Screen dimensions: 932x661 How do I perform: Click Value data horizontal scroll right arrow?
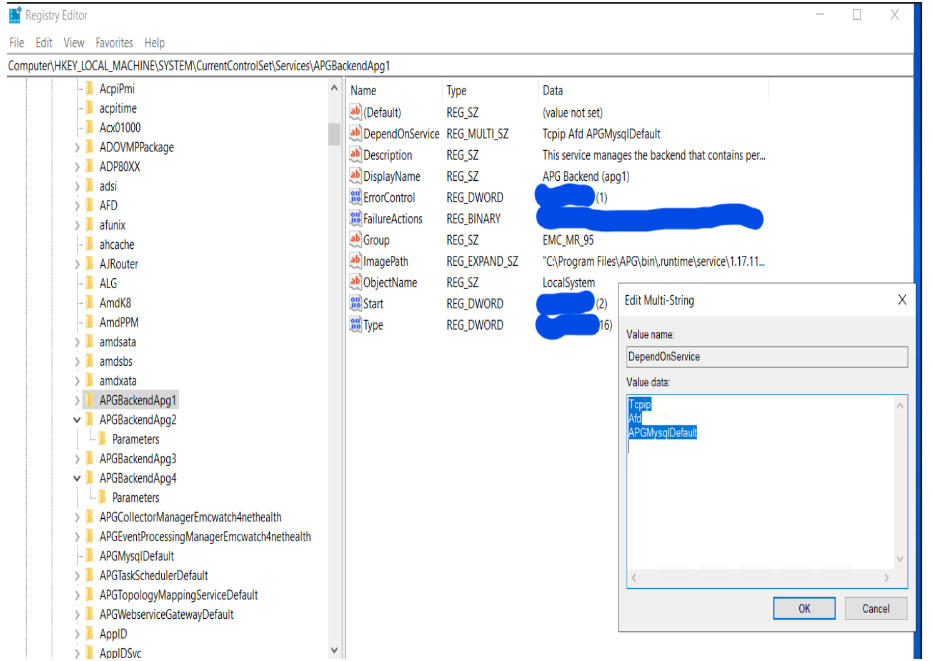click(886, 578)
